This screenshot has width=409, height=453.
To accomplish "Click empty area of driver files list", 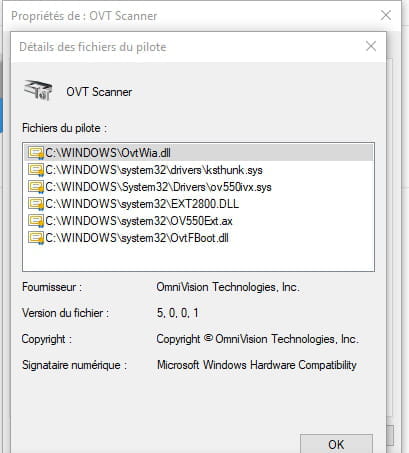I will [199, 258].
